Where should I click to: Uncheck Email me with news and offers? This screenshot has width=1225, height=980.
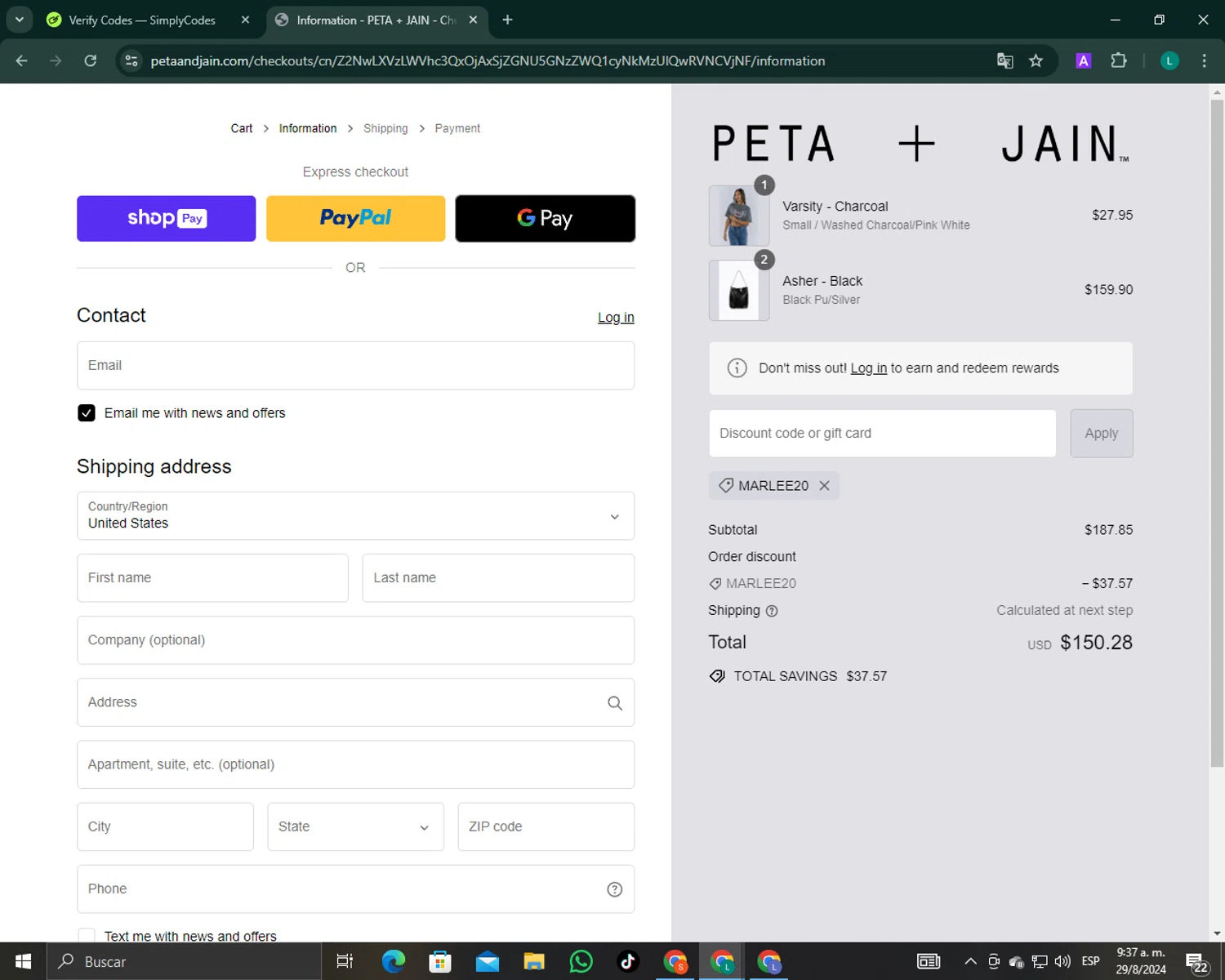[87, 413]
